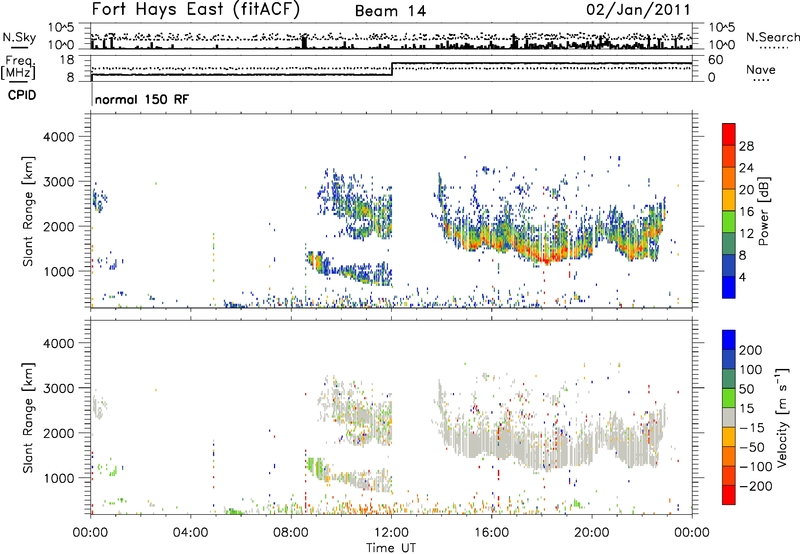
Task: Select the "24" label on Power color bar
Action: 746,168
